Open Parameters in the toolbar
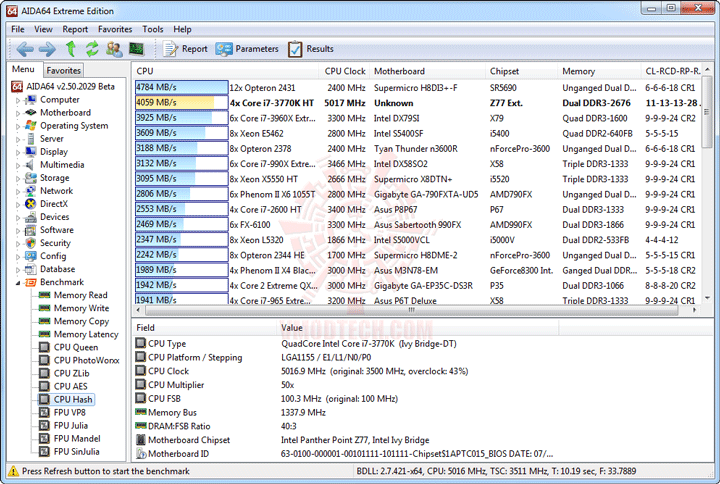The height and width of the screenshot is (484, 720). [247, 49]
